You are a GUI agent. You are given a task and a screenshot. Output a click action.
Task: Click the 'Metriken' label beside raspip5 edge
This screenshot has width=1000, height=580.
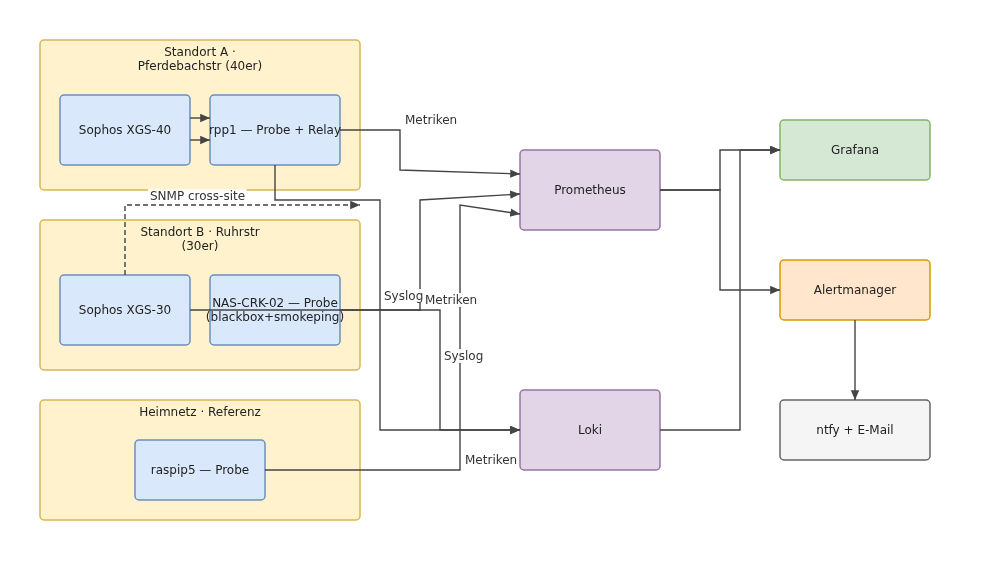[x=490, y=460]
